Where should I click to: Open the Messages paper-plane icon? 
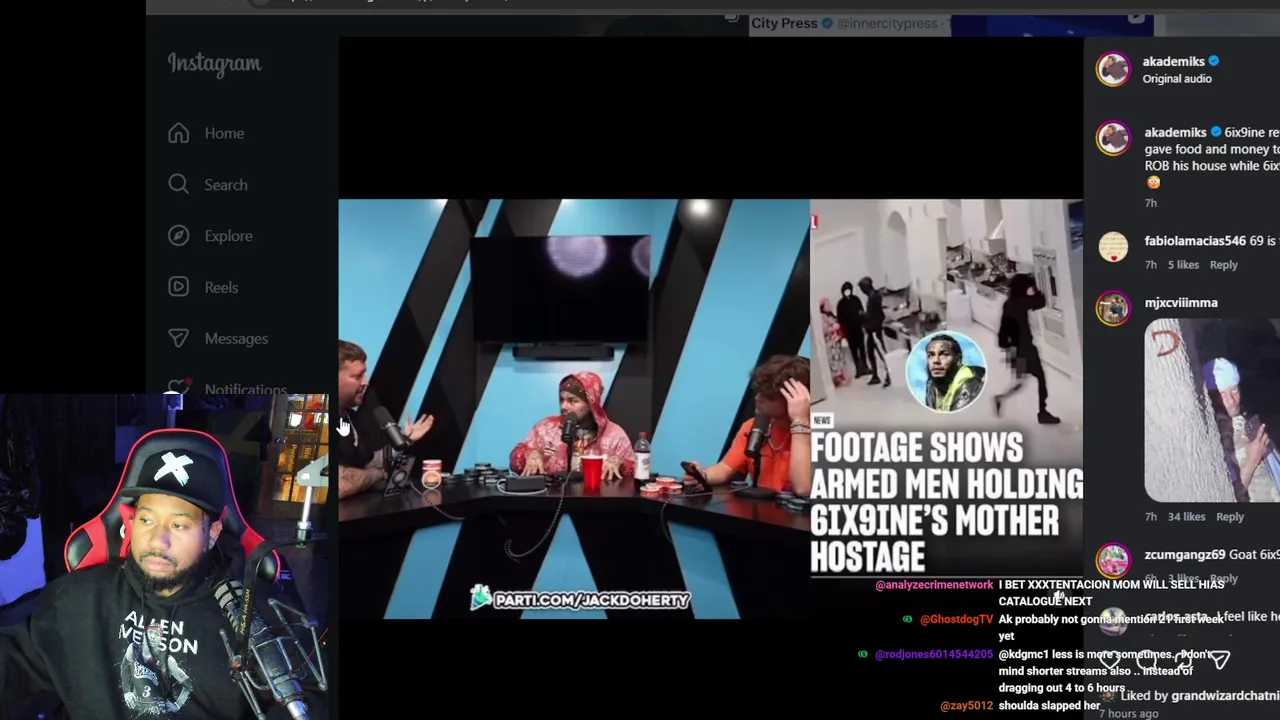179,338
